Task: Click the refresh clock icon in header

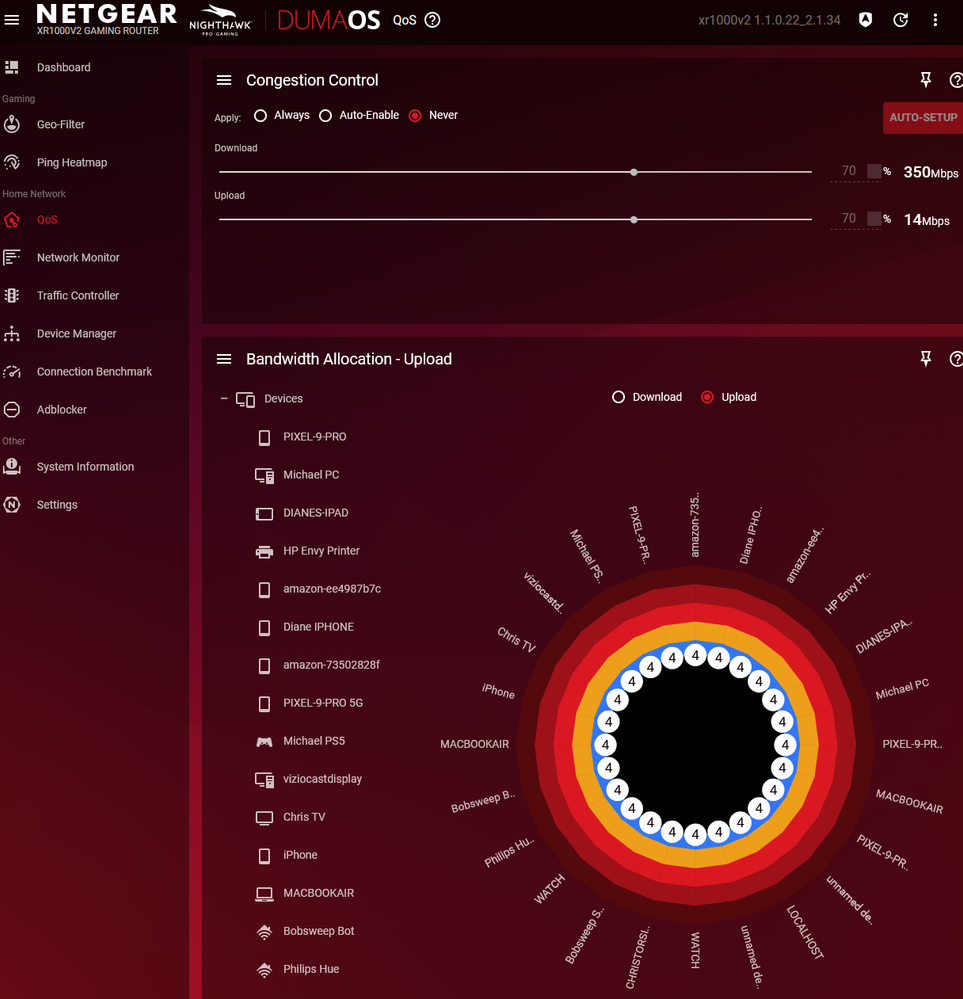Action: click(900, 20)
